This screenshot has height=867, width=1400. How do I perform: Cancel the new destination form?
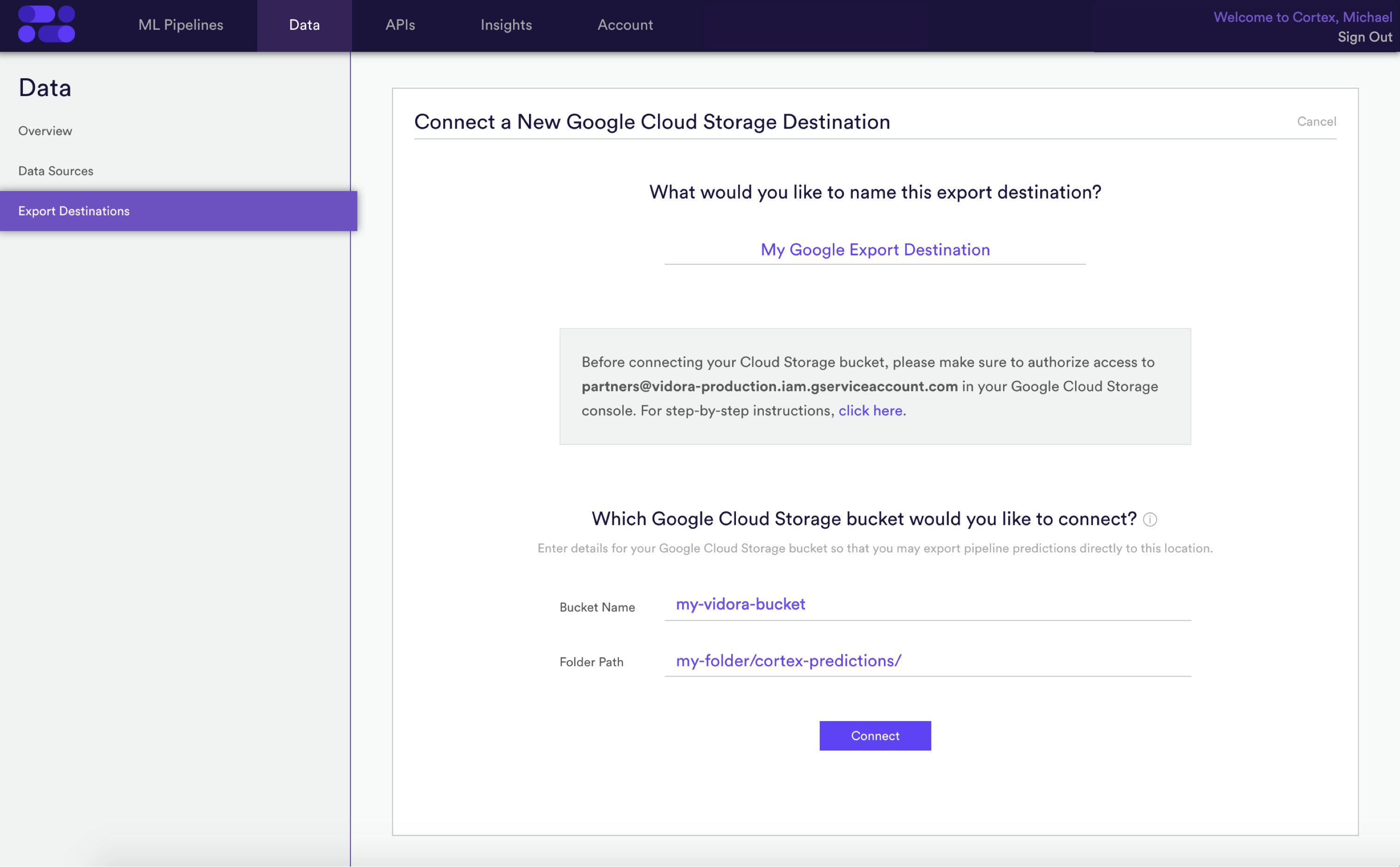click(x=1316, y=122)
